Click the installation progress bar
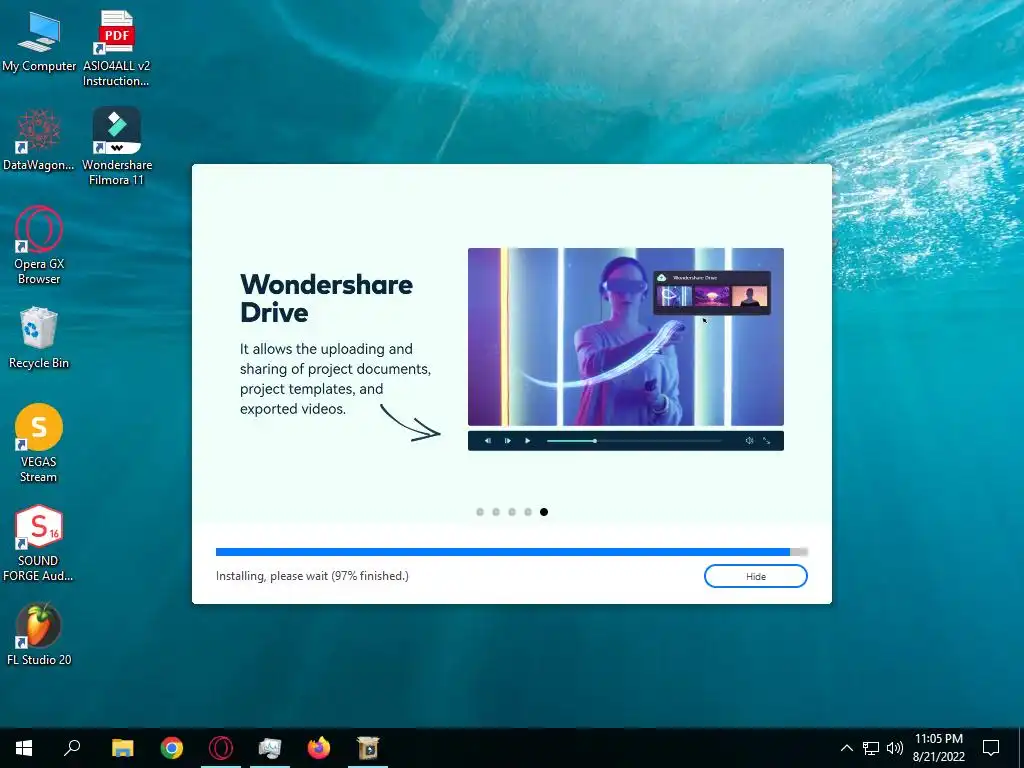The height and width of the screenshot is (768, 1024). 511,552
